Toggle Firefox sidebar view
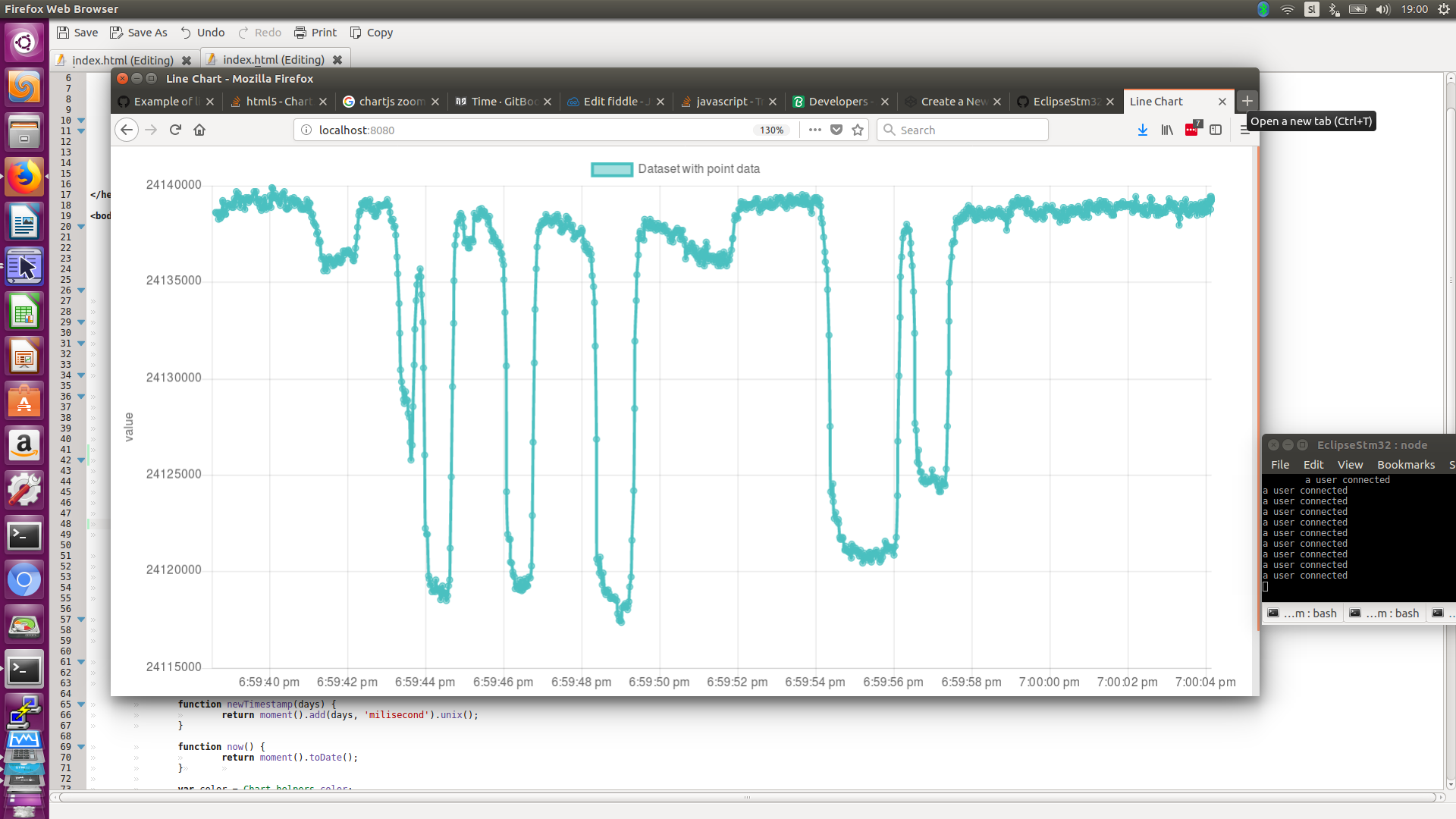 [1216, 130]
